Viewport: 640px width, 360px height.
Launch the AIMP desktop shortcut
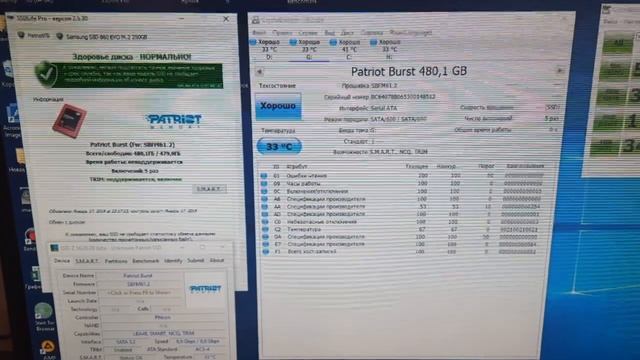[48, 350]
